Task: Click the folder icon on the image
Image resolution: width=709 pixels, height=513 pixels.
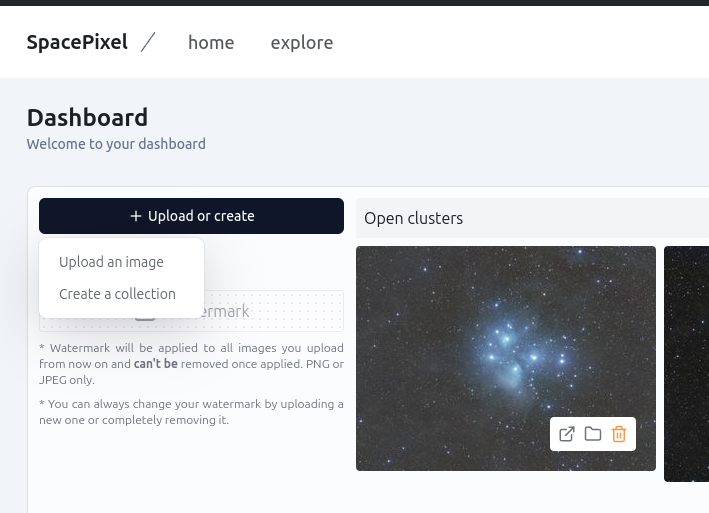Action: pyautogui.click(x=593, y=434)
